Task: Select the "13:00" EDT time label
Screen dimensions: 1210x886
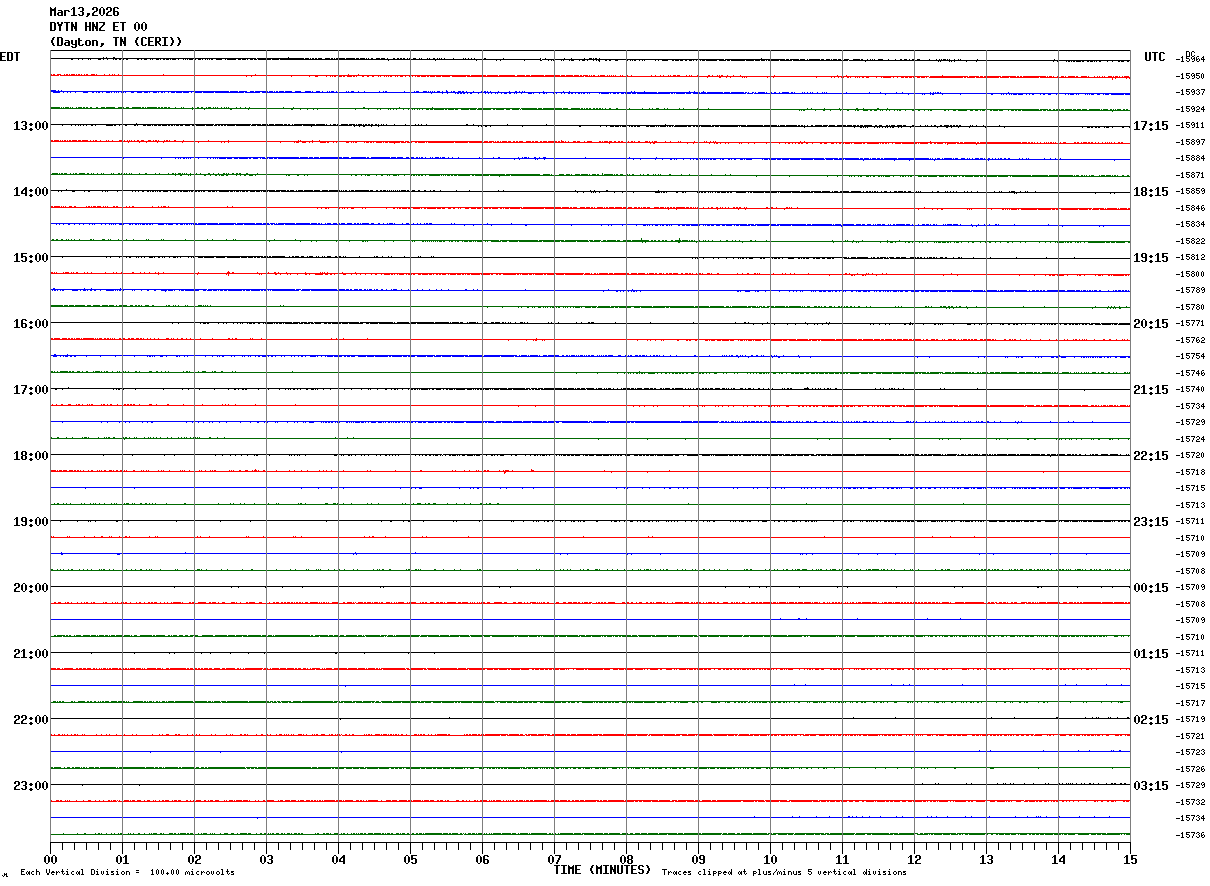Action: pyautogui.click(x=30, y=126)
